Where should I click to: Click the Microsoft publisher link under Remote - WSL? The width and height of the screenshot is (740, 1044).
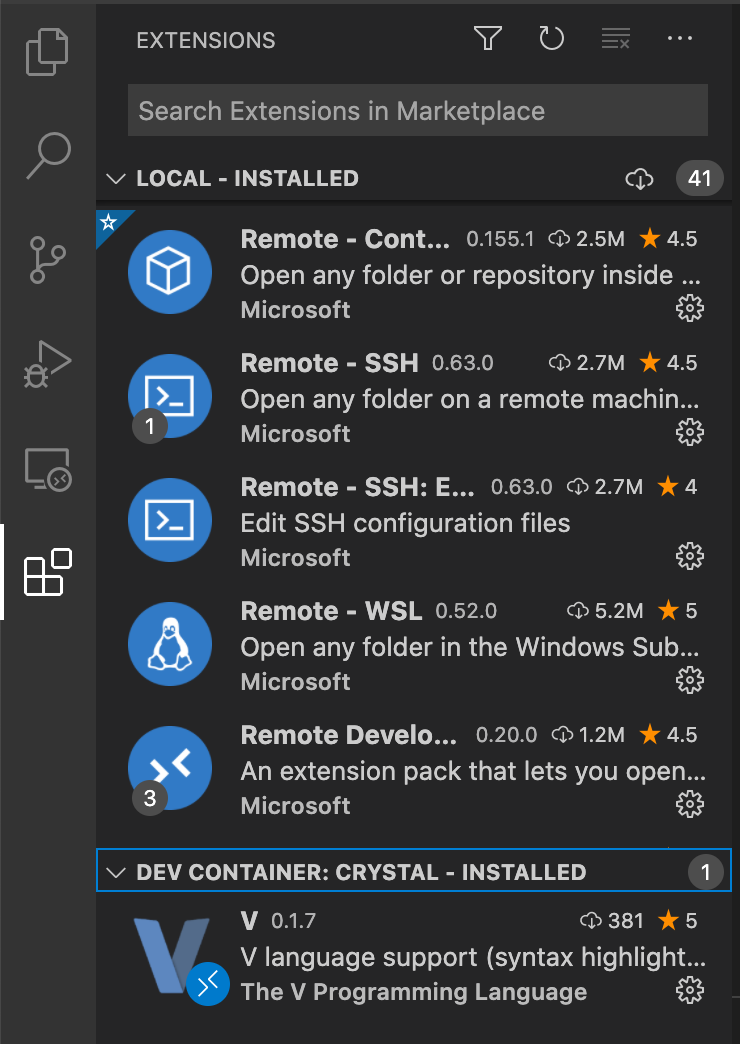tap(295, 681)
